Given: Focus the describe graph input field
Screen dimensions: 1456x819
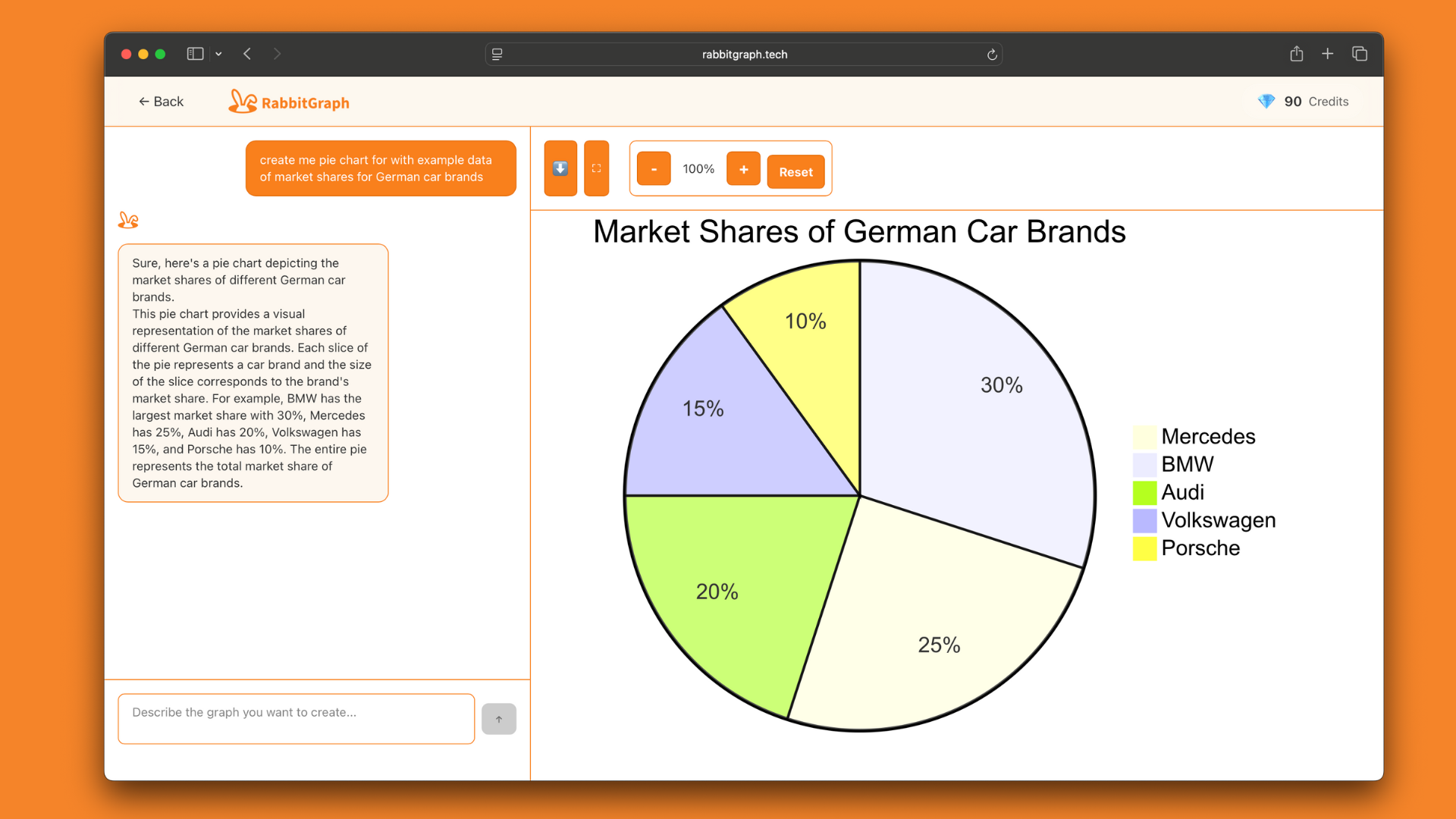Looking at the screenshot, I should coord(296,718).
